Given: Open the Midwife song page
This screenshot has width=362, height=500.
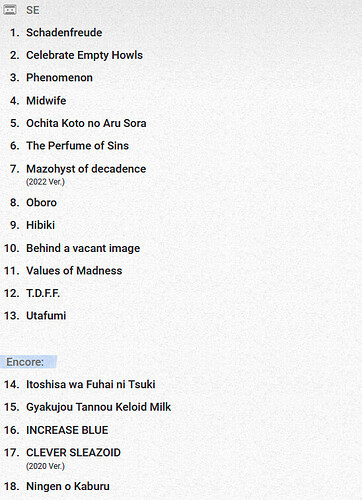Looking at the screenshot, I should point(46,100).
